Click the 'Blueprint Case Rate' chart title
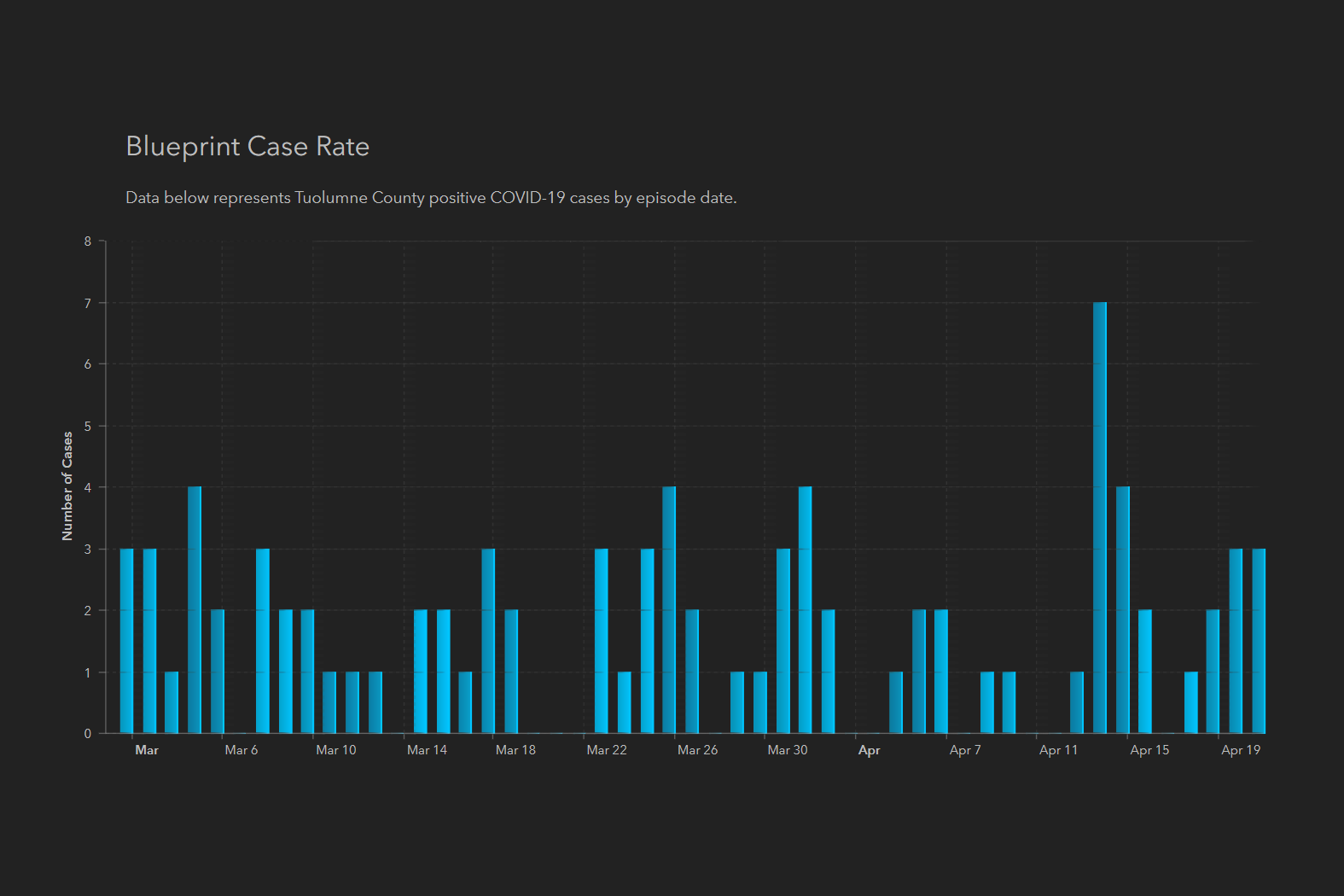The image size is (1344, 896). pyautogui.click(x=247, y=147)
